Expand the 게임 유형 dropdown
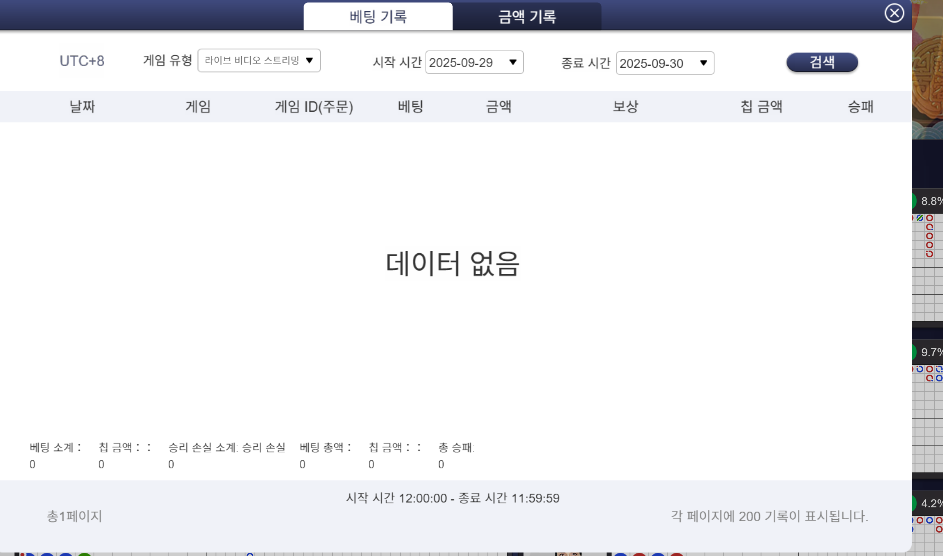The width and height of the screenshot is (943, 556). coord(259,61)
